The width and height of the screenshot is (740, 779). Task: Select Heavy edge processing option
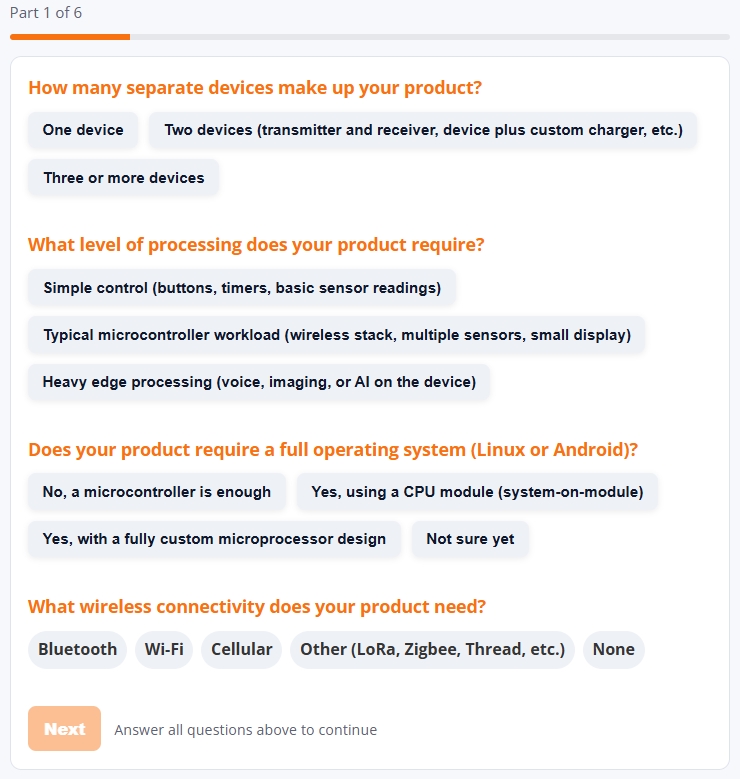click(x=259, y=382)
